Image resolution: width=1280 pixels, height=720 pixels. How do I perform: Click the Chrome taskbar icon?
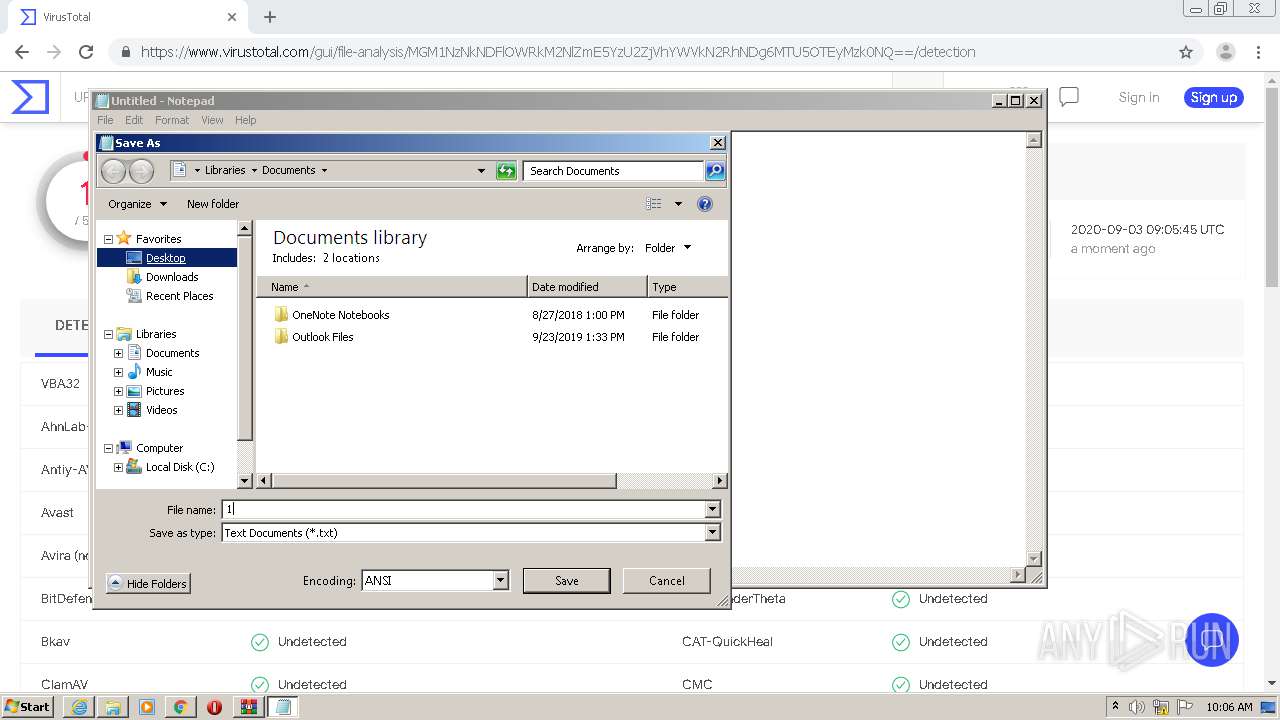pos(181,707)
